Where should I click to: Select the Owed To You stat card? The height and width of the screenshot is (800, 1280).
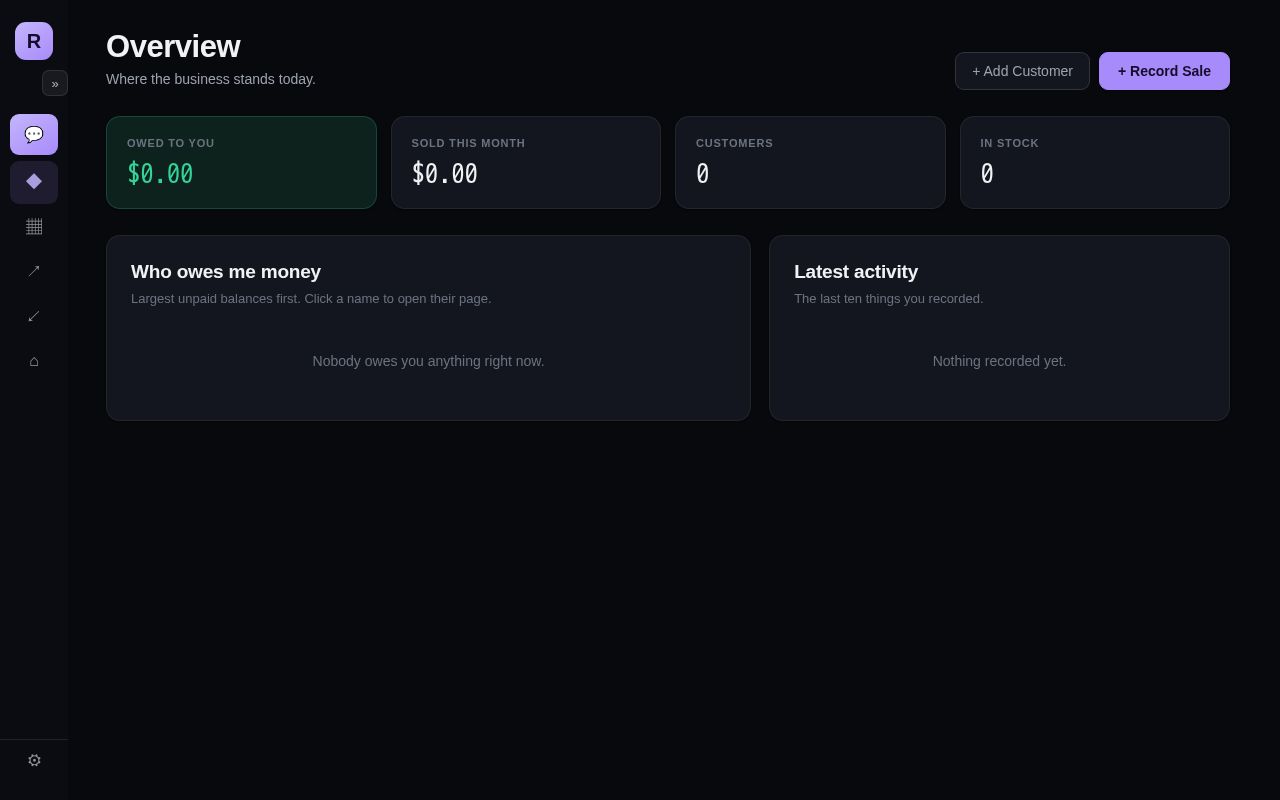(x=241, y=162)
